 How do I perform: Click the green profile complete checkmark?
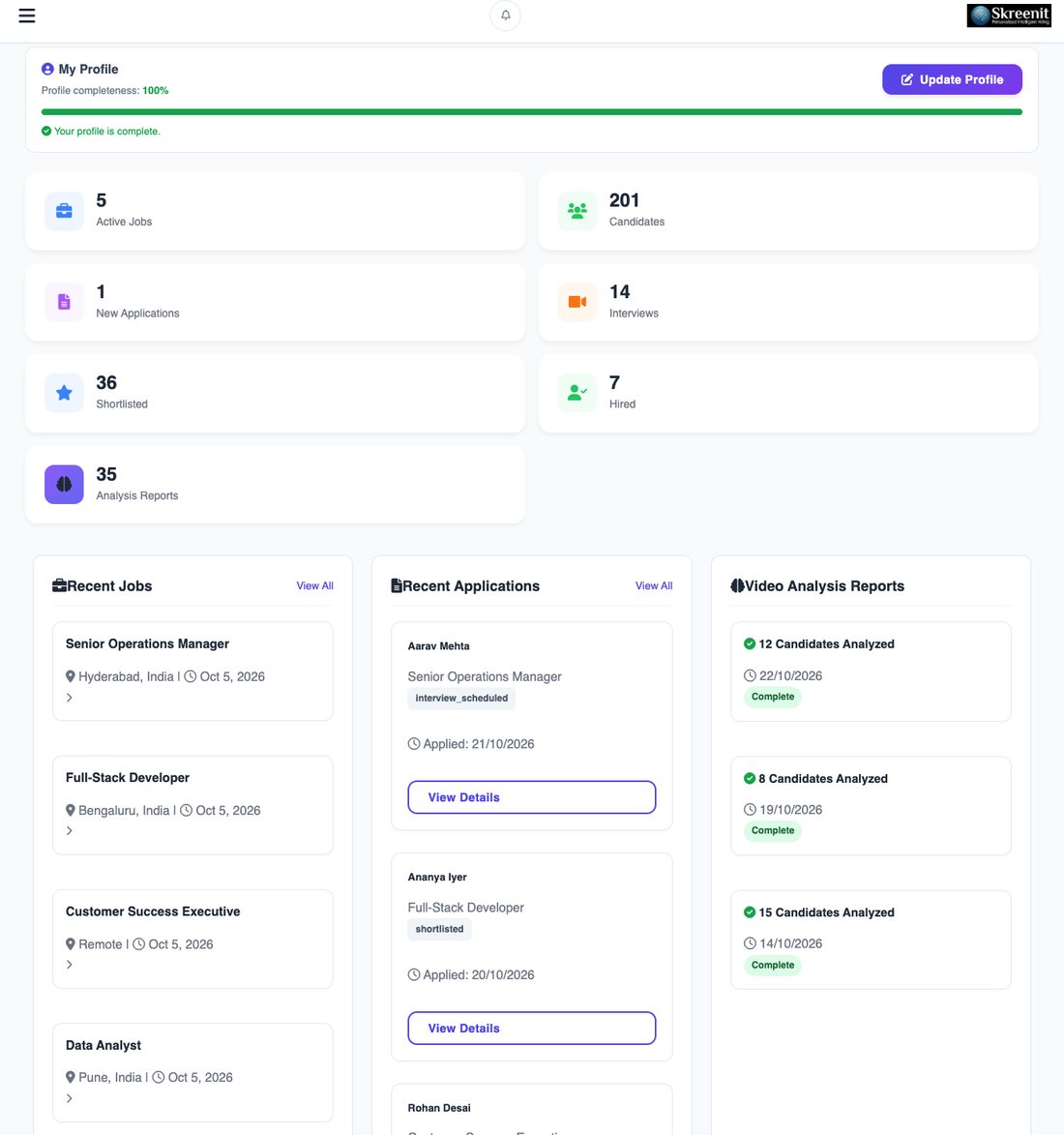pyautogui.click(x=46, y=131)
